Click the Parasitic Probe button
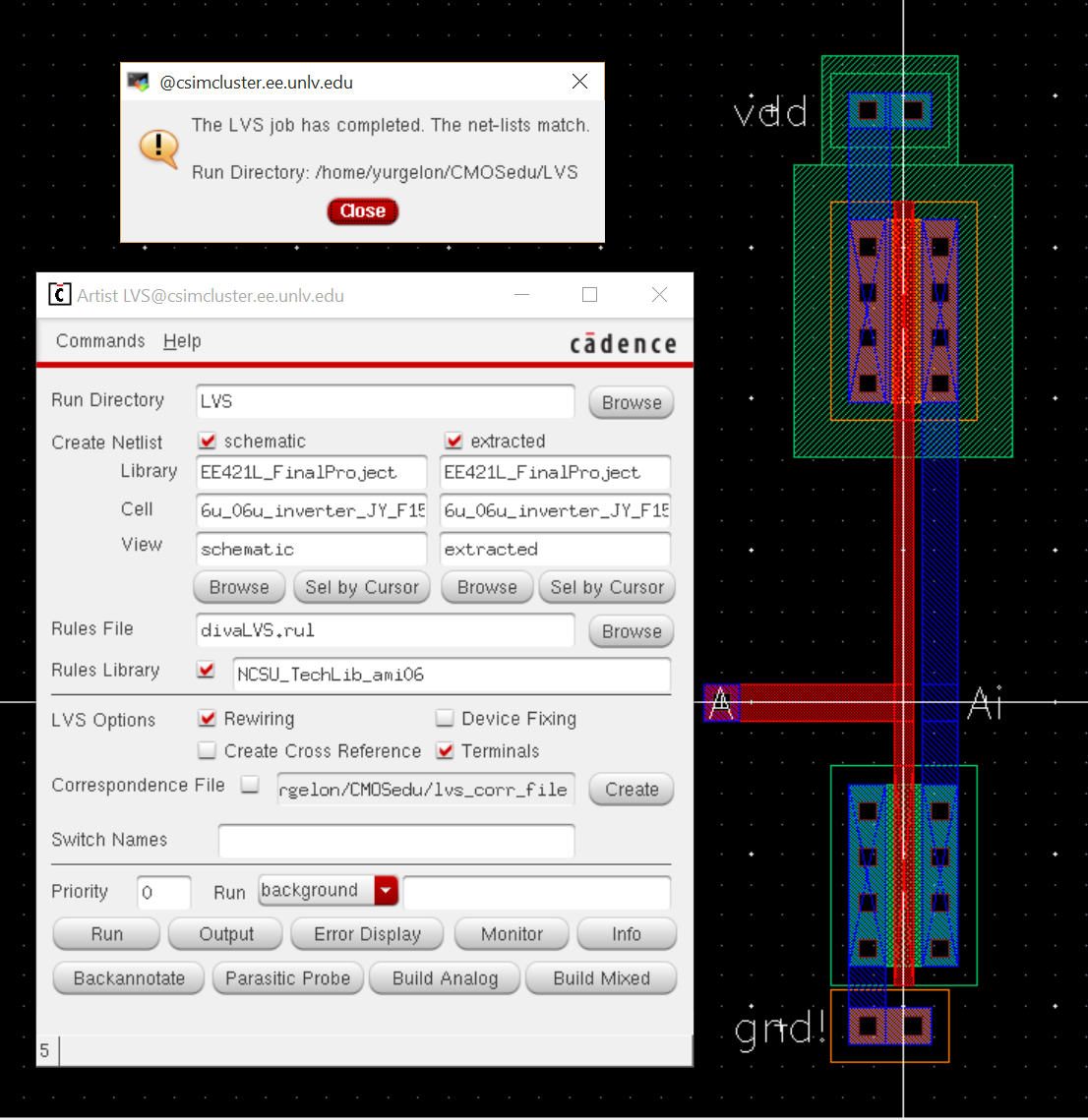 [287, 977]
